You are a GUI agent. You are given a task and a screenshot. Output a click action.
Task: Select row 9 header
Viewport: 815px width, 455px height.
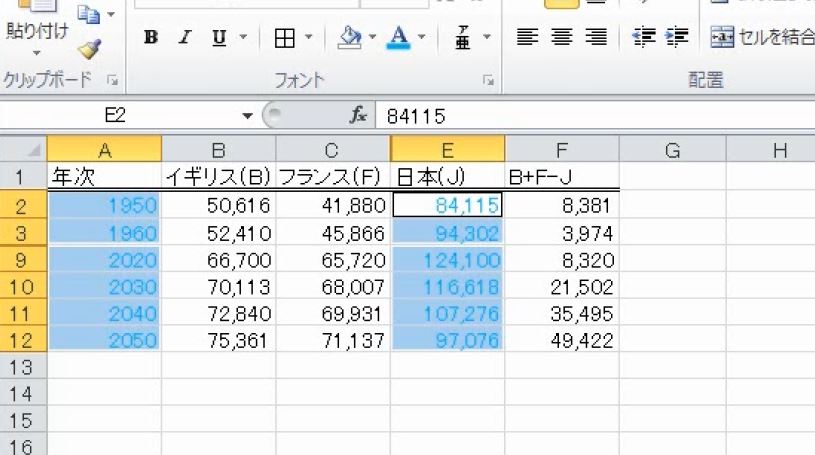(x=23, y=259)
